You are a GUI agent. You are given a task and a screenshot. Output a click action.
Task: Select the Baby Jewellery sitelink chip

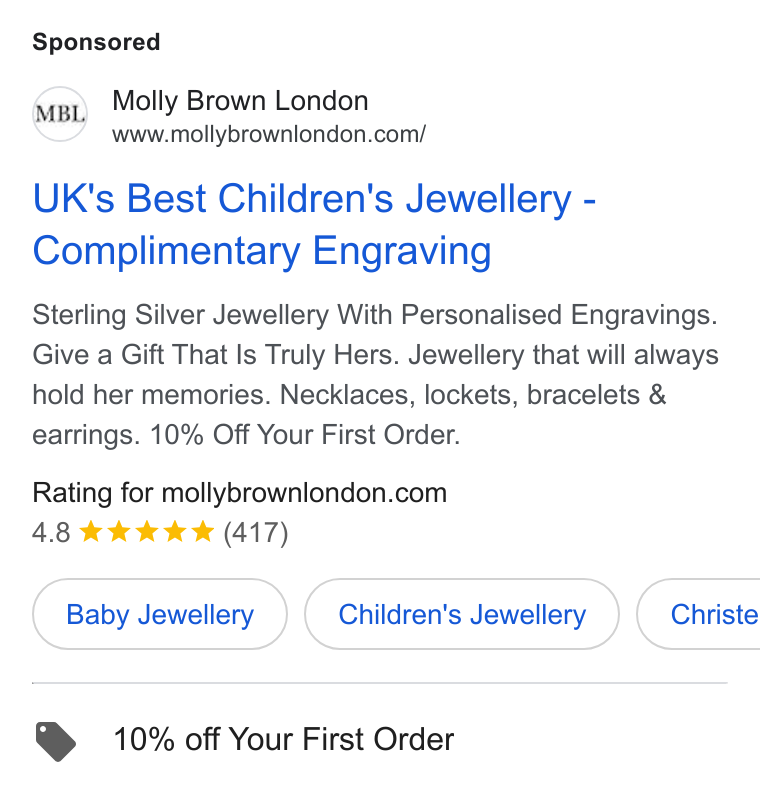(x=160, y=614)
